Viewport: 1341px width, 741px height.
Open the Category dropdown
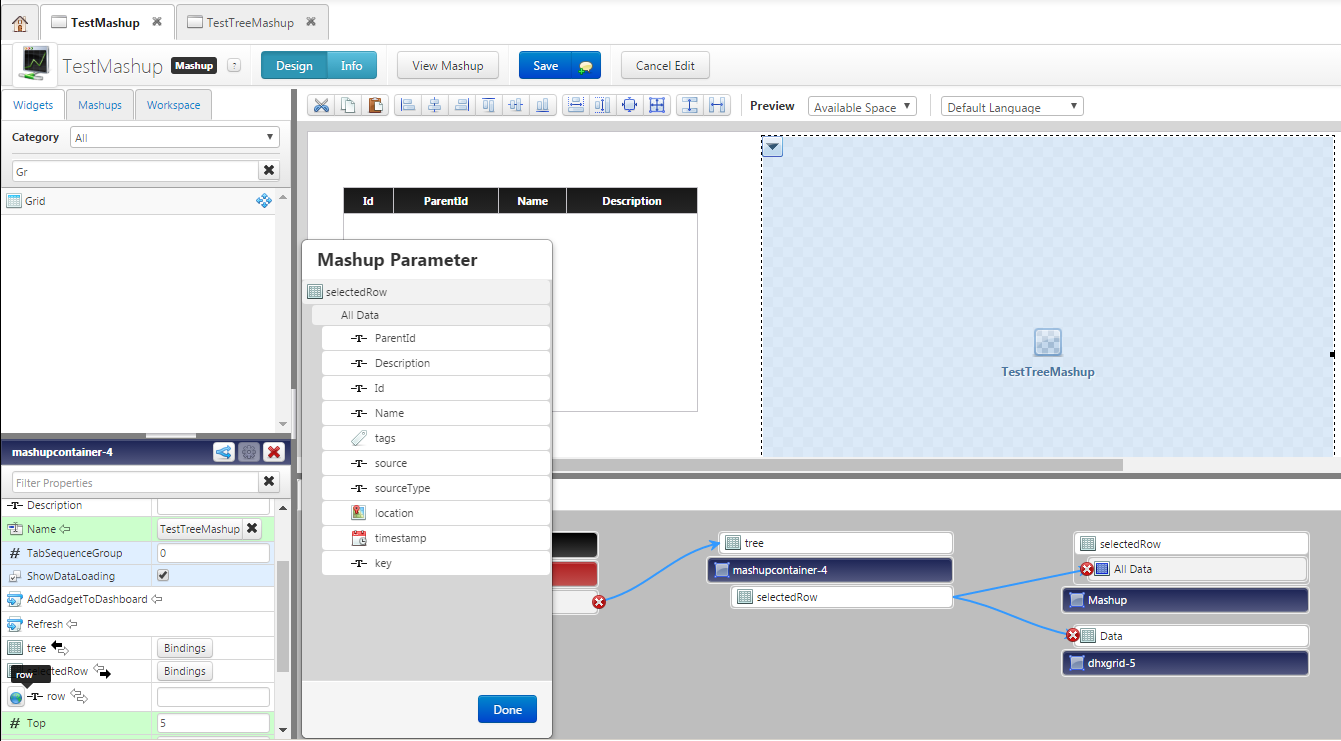[175, 137]
